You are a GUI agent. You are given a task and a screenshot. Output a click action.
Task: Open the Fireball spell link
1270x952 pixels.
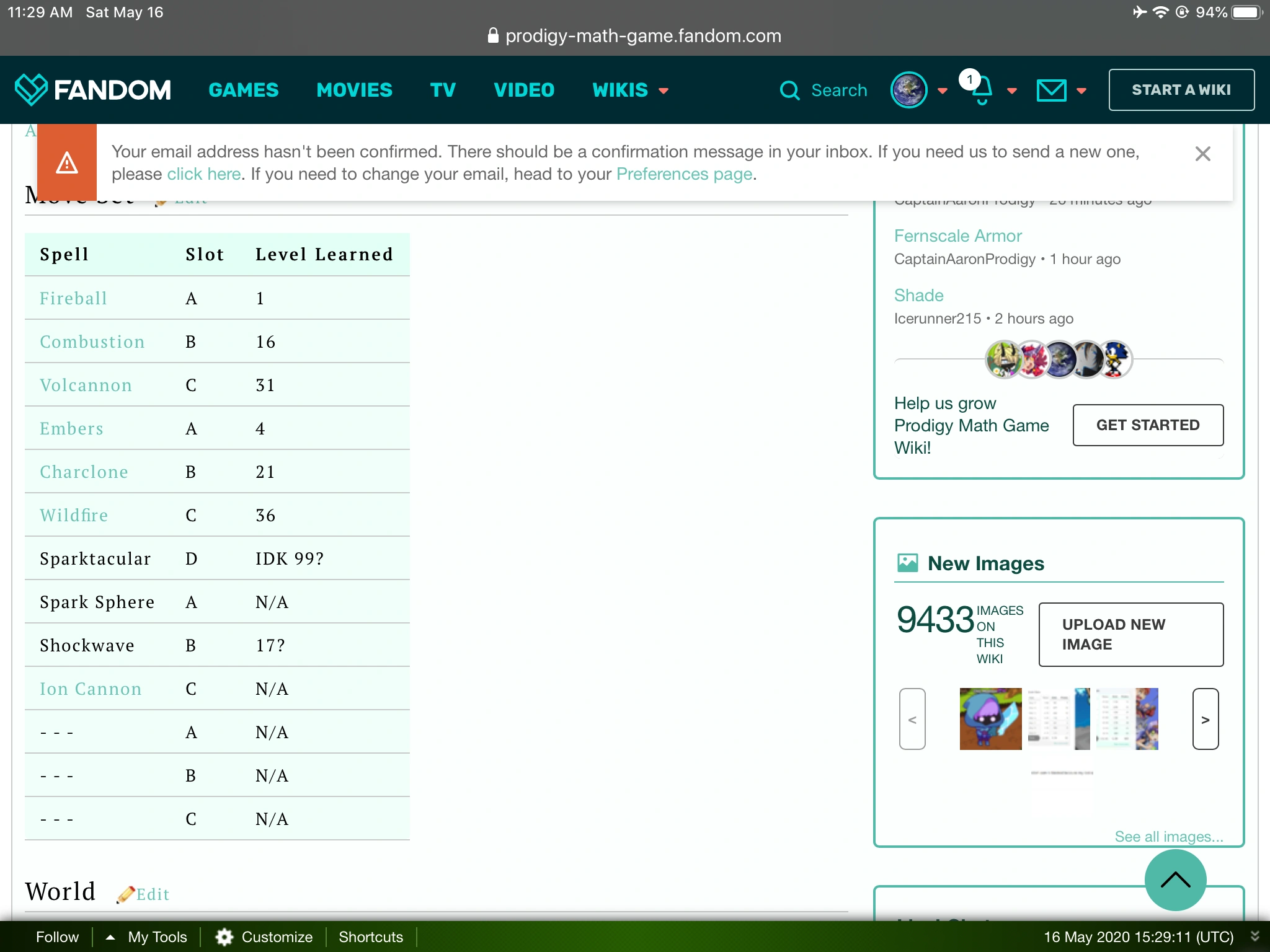(x=73, y=298)
